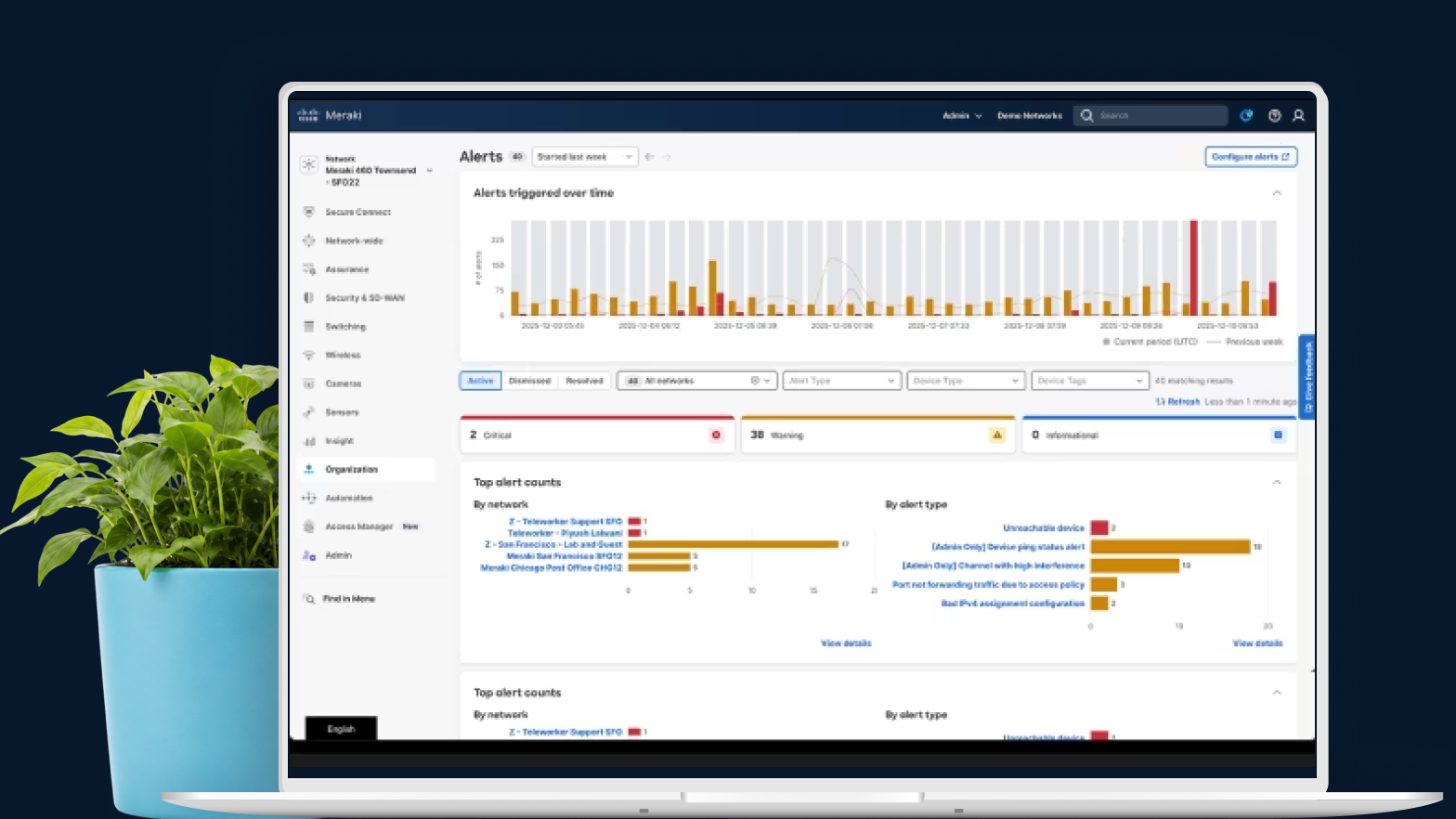The width and height of the screenshot is (1456, 819).
Task: Select the Wireless wifi icon
Action: point(309,355)
